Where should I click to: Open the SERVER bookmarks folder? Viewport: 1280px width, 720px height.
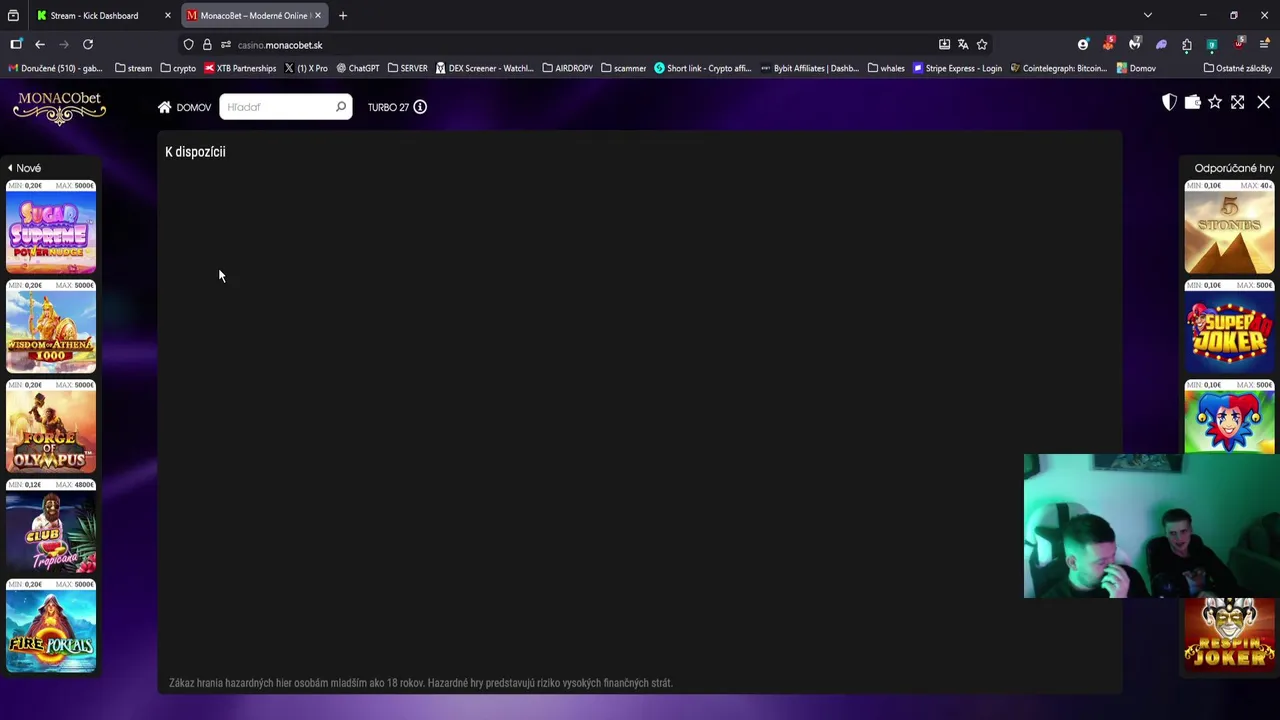coord(407,68)
